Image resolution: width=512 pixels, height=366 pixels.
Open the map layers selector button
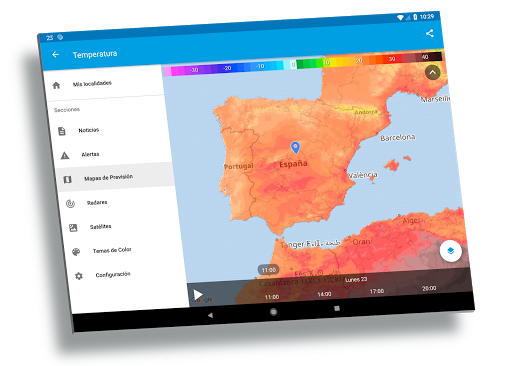coord(451,251)
